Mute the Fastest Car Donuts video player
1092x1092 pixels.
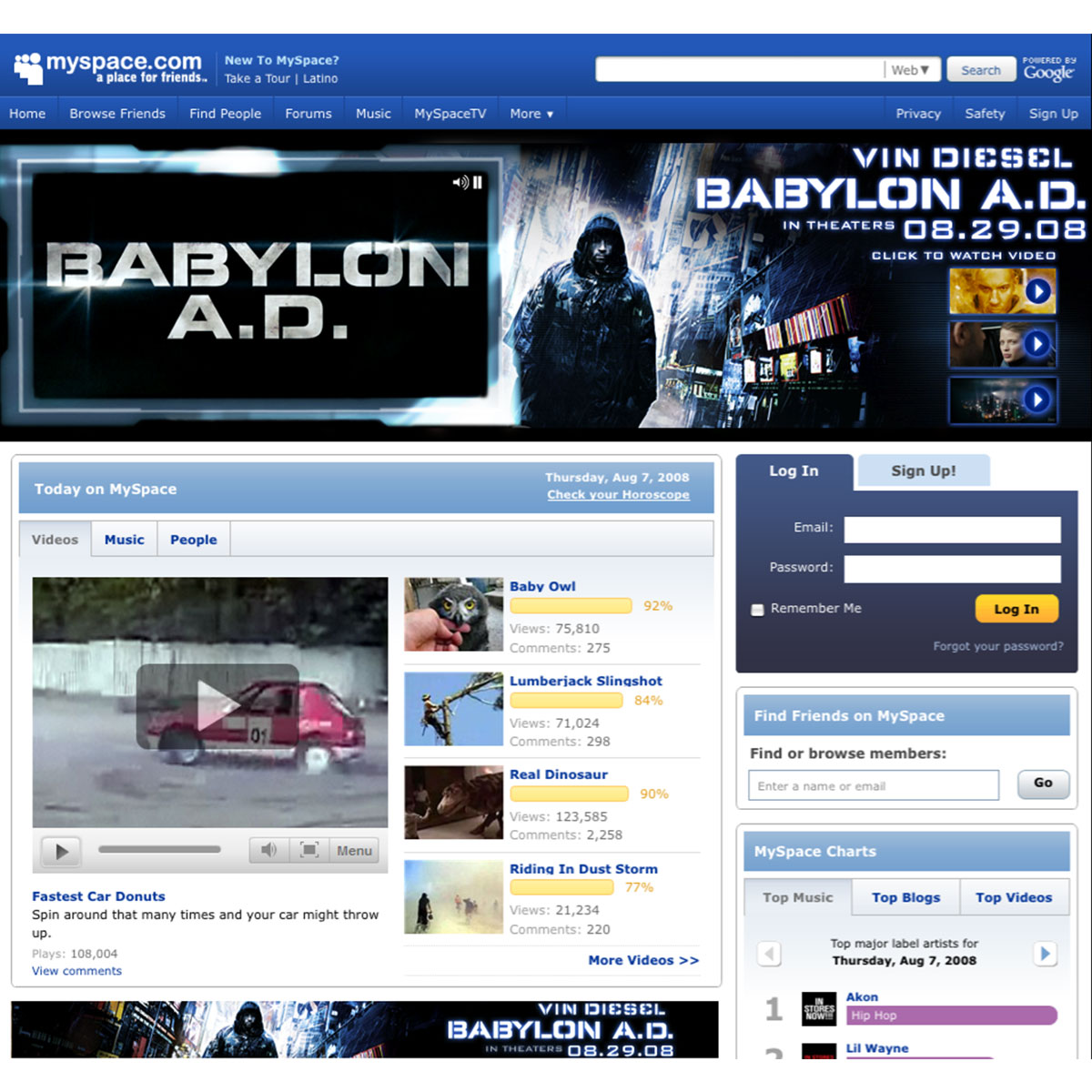tap(268, 850)
